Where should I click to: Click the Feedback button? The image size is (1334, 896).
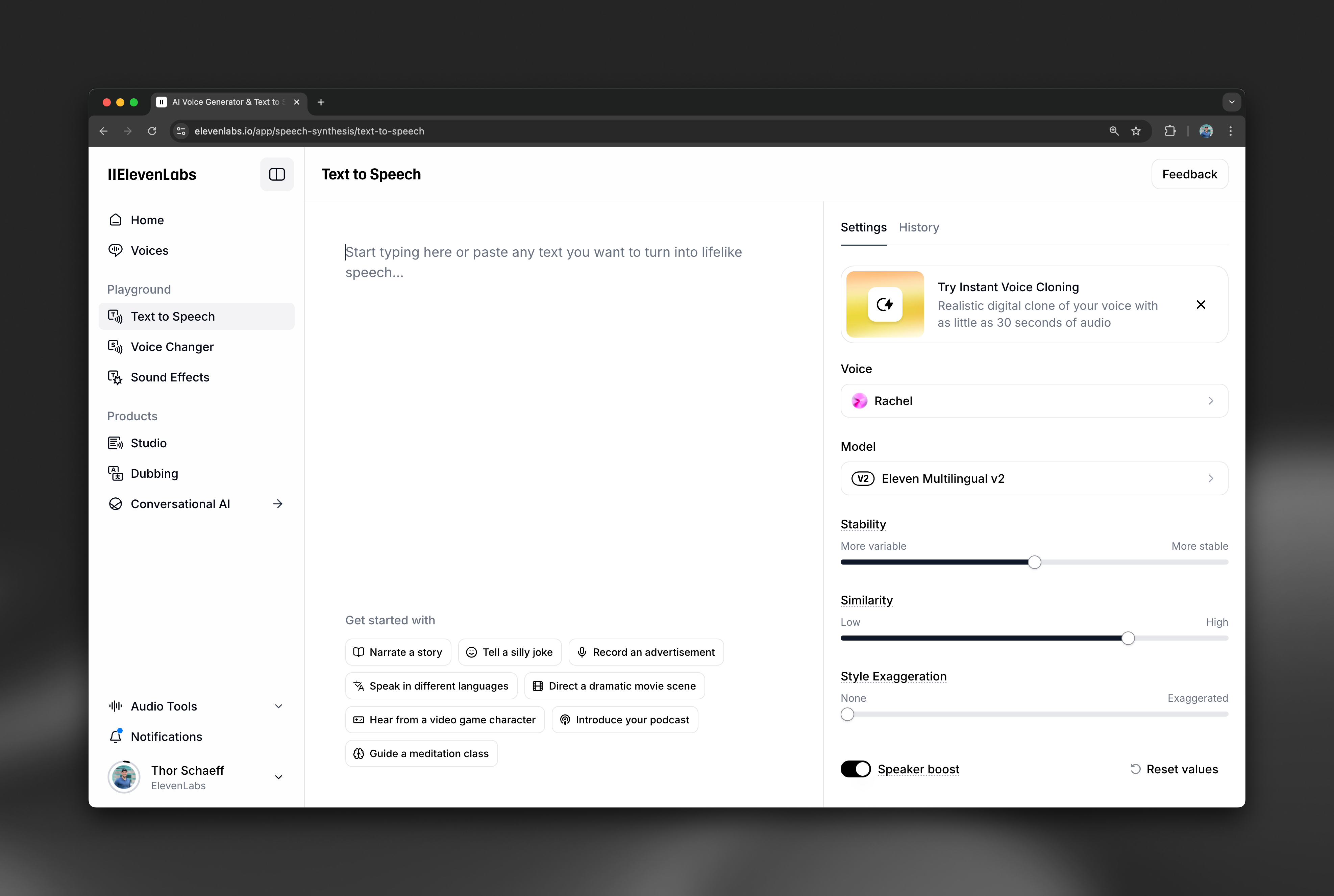(1189, 174)
